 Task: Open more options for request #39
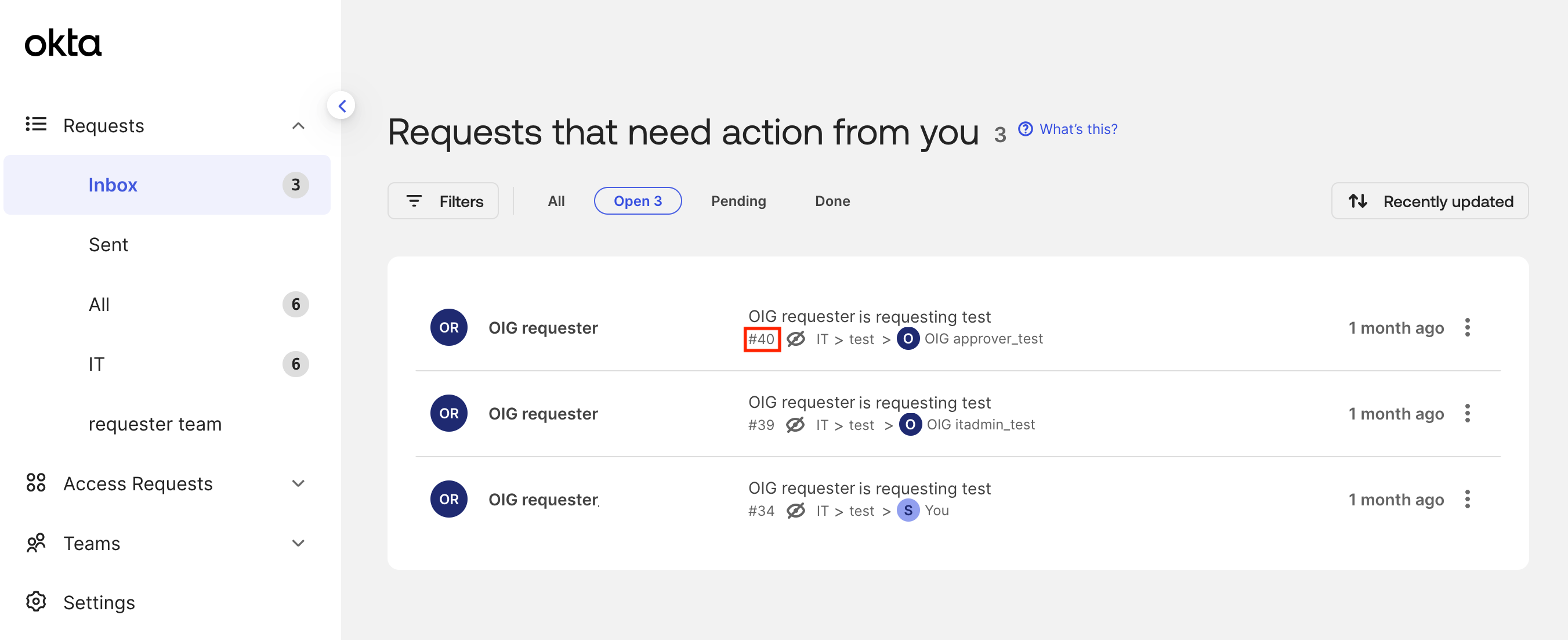(1467, 414)
